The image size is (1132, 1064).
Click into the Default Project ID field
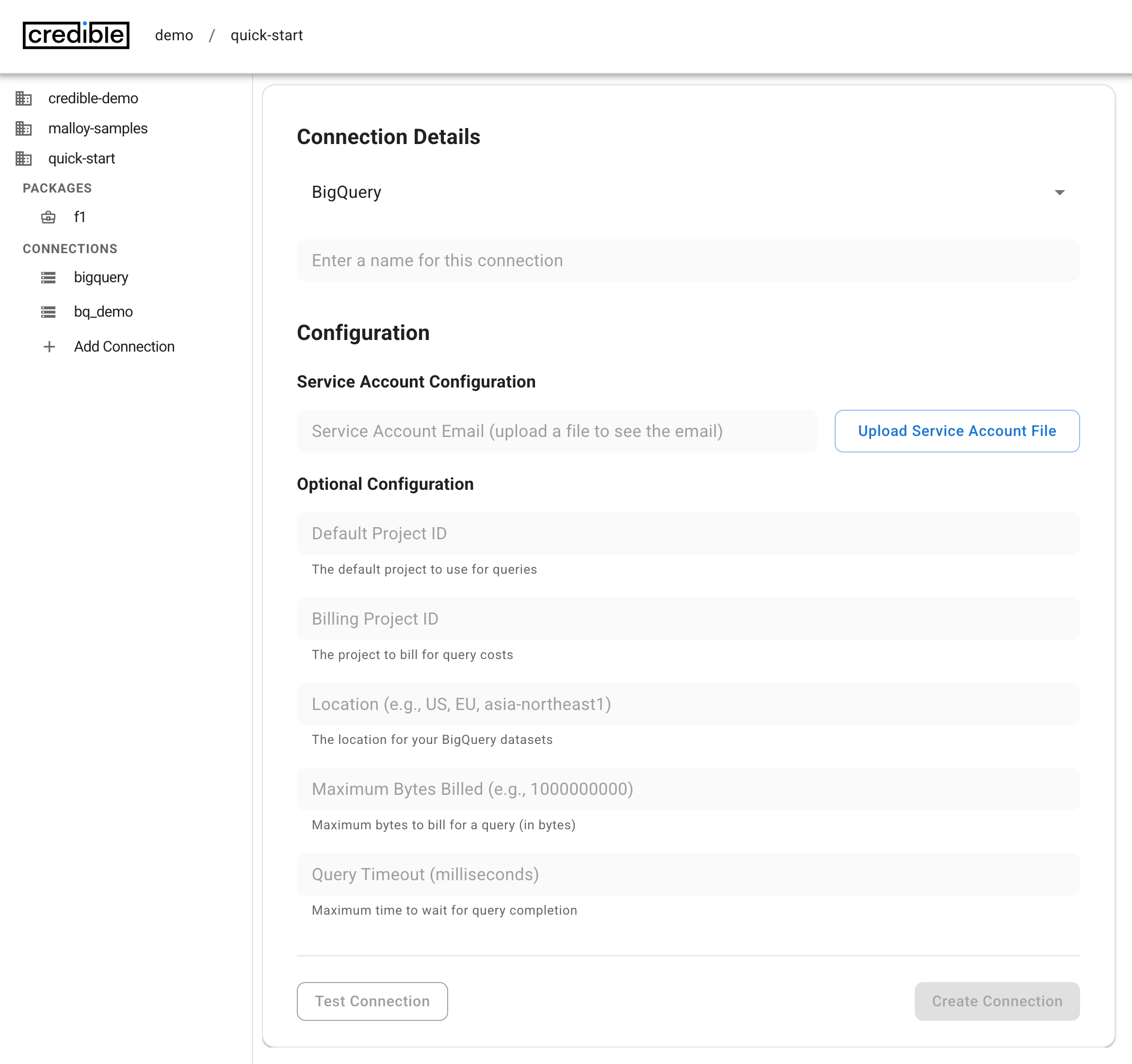click(x=688, y=533)
